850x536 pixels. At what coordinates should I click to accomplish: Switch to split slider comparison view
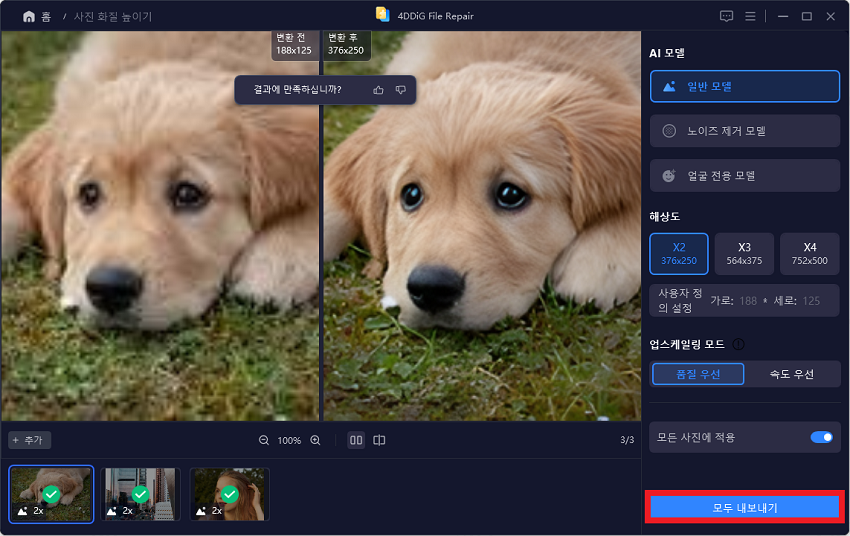tap(379, 441)
